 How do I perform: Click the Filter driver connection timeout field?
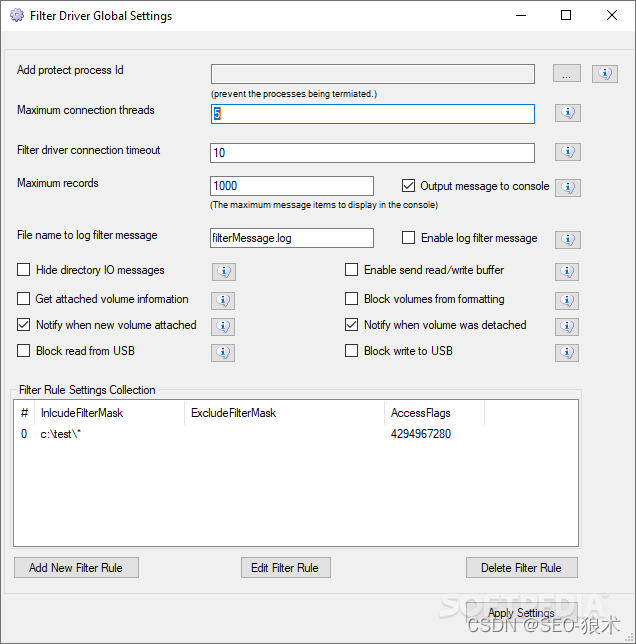pos(372,153)
